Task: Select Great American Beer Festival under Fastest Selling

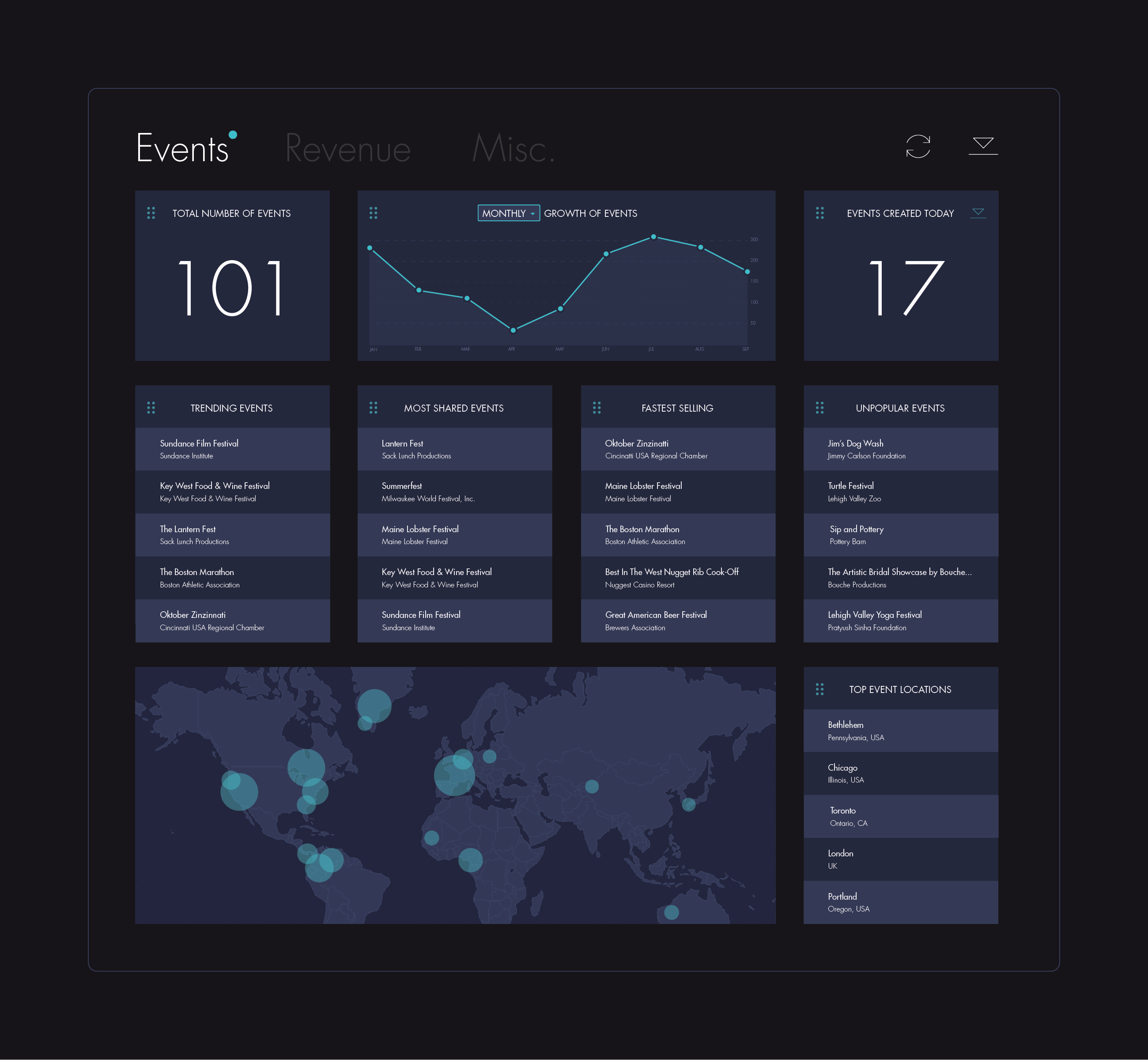Action: [678, 620]
